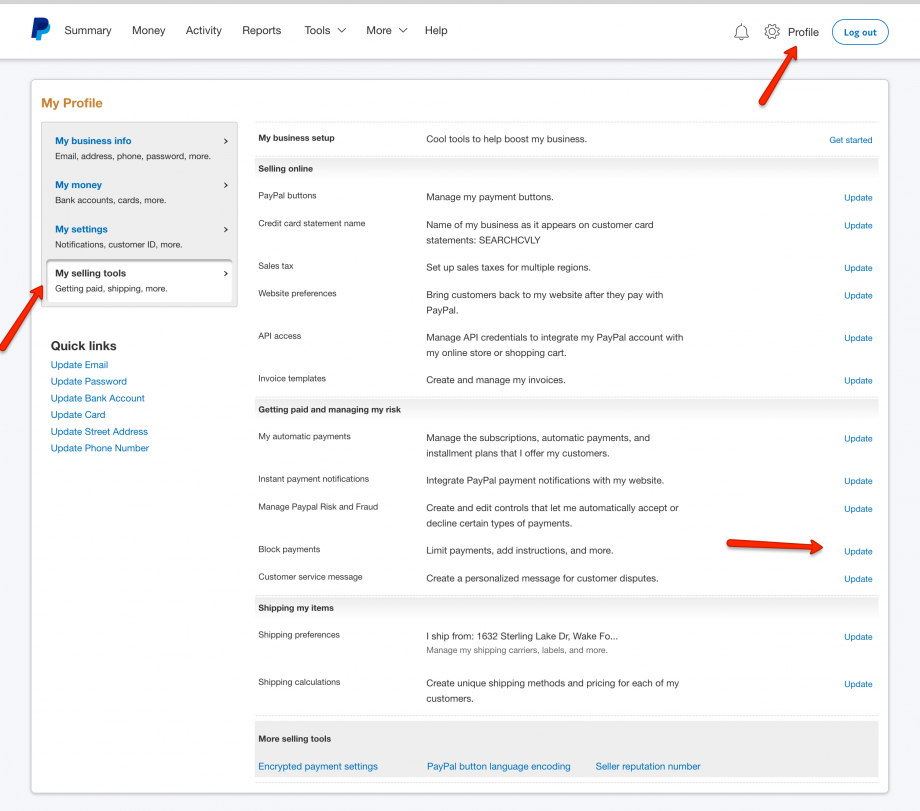
Task: Click the Block payments row label
Action: (289, 549)
